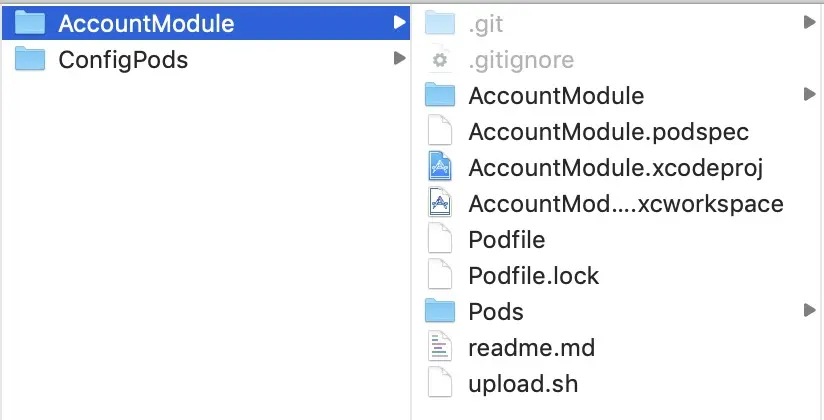Click the xcworkspace file icon

pos(440,203)
